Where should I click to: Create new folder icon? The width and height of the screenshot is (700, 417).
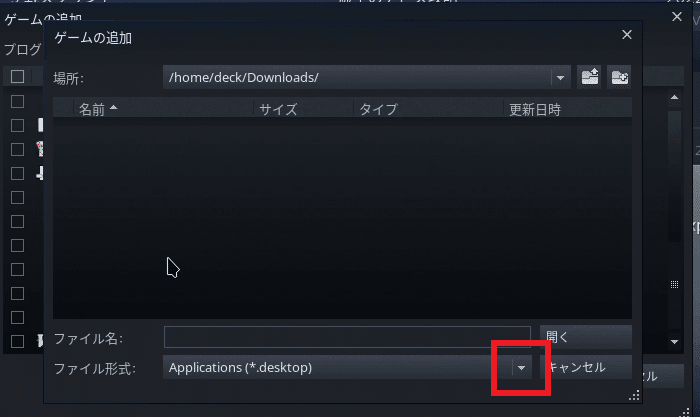coord(619,77)
